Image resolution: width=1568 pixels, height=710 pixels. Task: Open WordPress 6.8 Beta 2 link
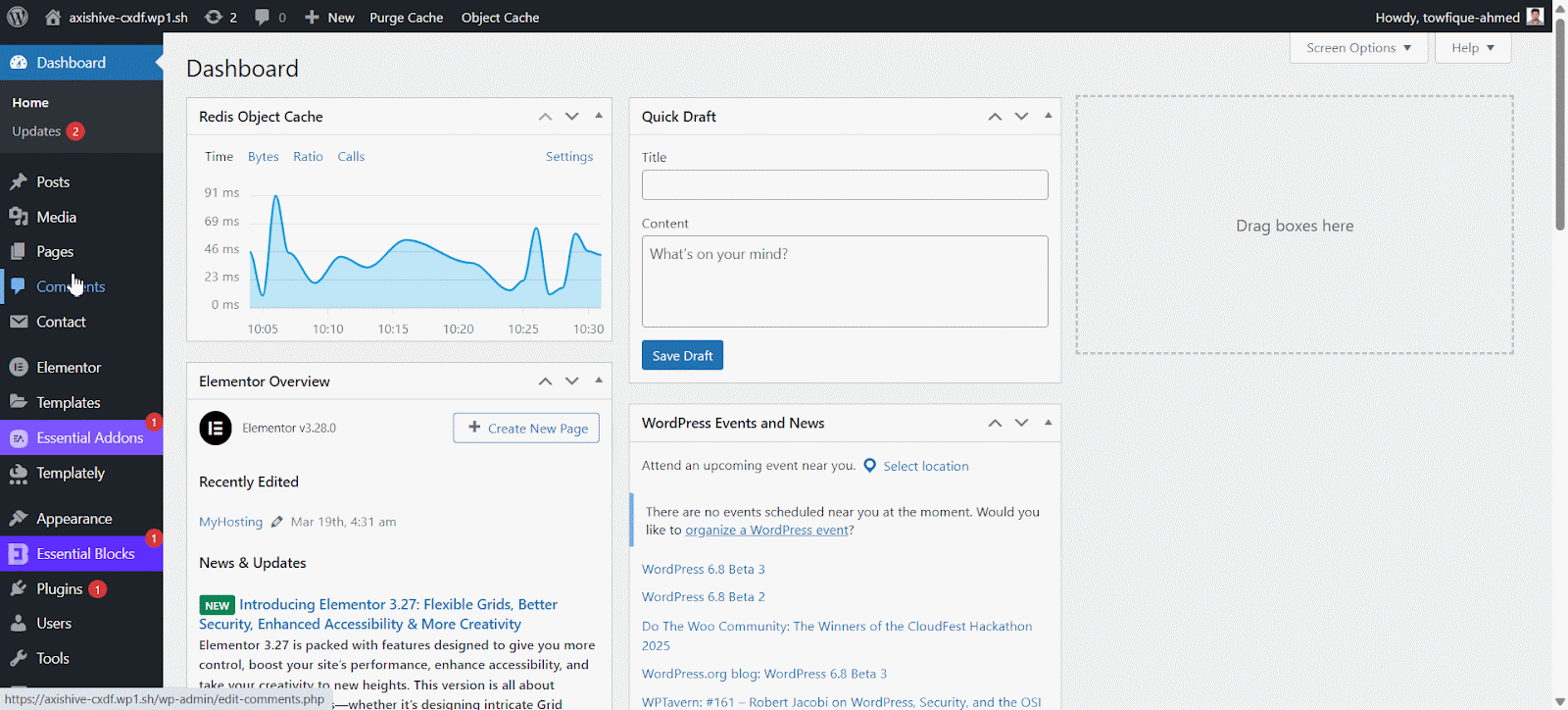tap(704, 597)
